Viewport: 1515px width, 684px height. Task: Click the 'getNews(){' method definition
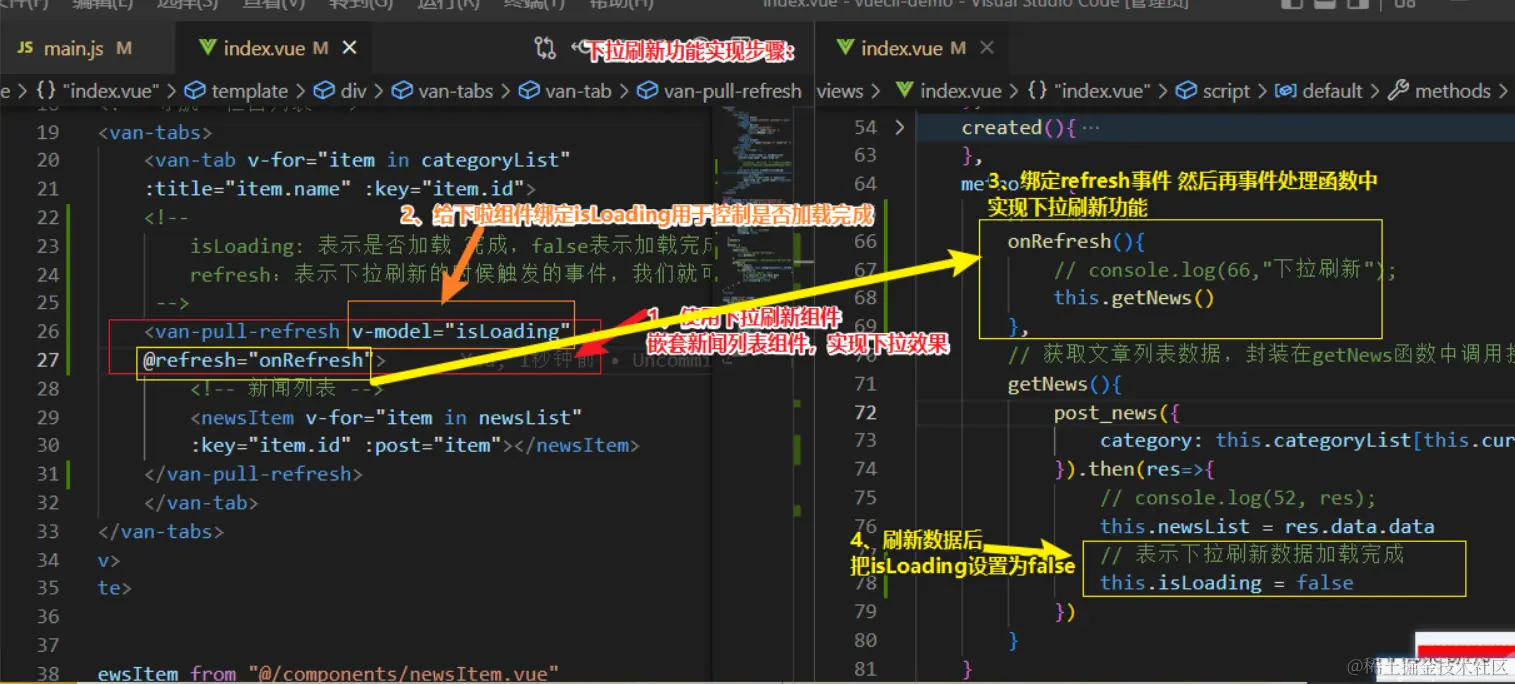[1065, 384]
